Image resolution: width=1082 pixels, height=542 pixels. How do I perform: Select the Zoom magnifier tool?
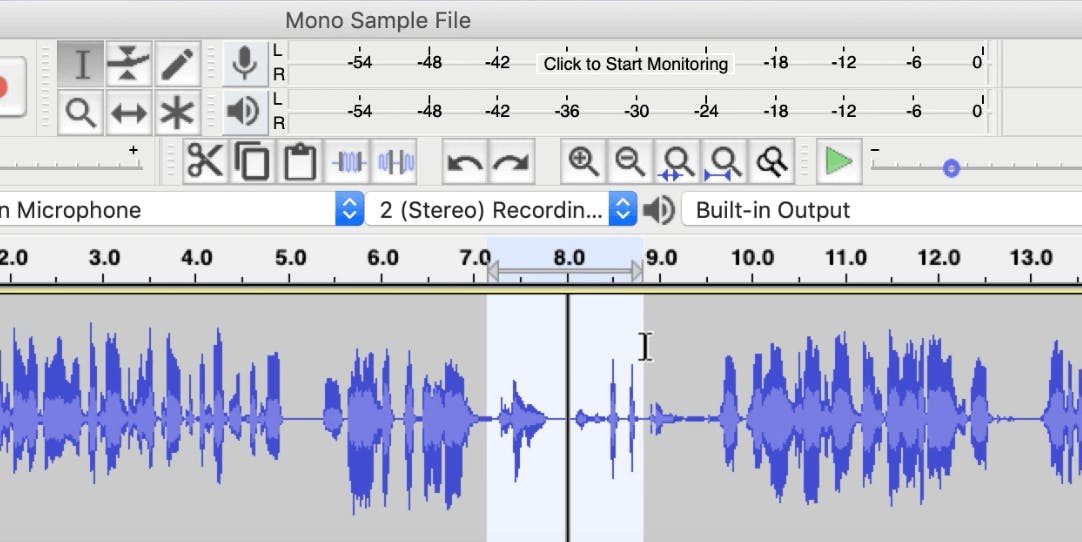point(82,113)
